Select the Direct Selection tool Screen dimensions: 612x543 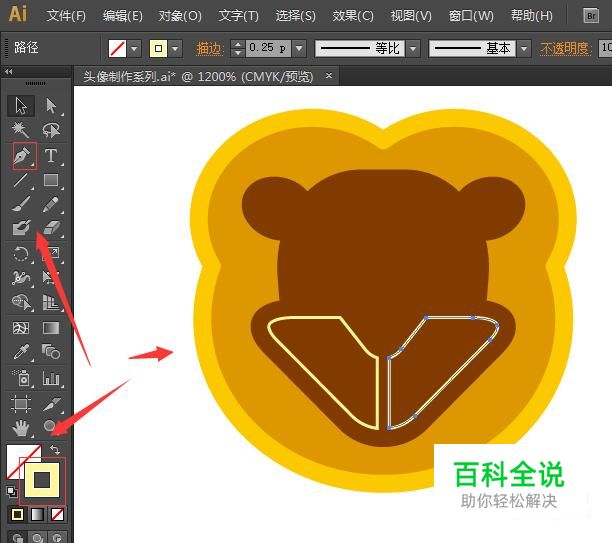pyautogui.click(x=51, y=106)
